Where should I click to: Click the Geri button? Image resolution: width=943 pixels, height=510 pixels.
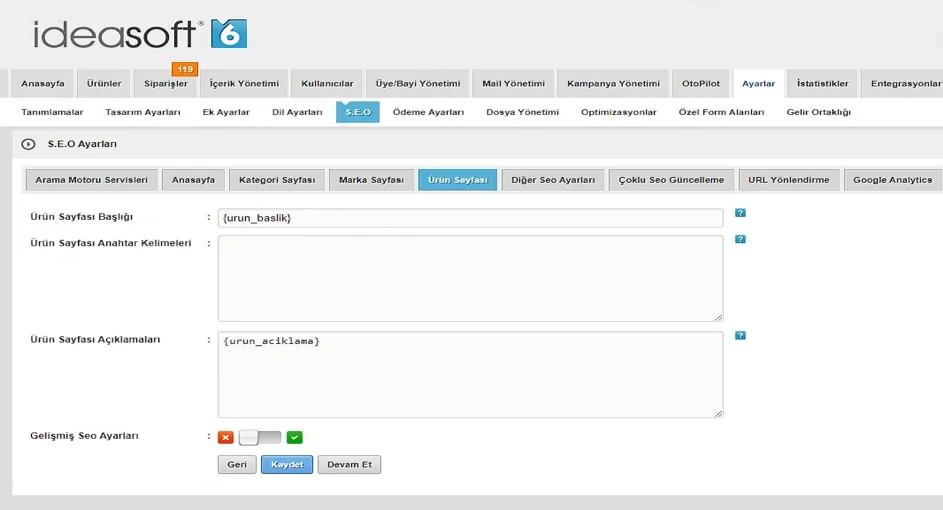tap(237, 464)
